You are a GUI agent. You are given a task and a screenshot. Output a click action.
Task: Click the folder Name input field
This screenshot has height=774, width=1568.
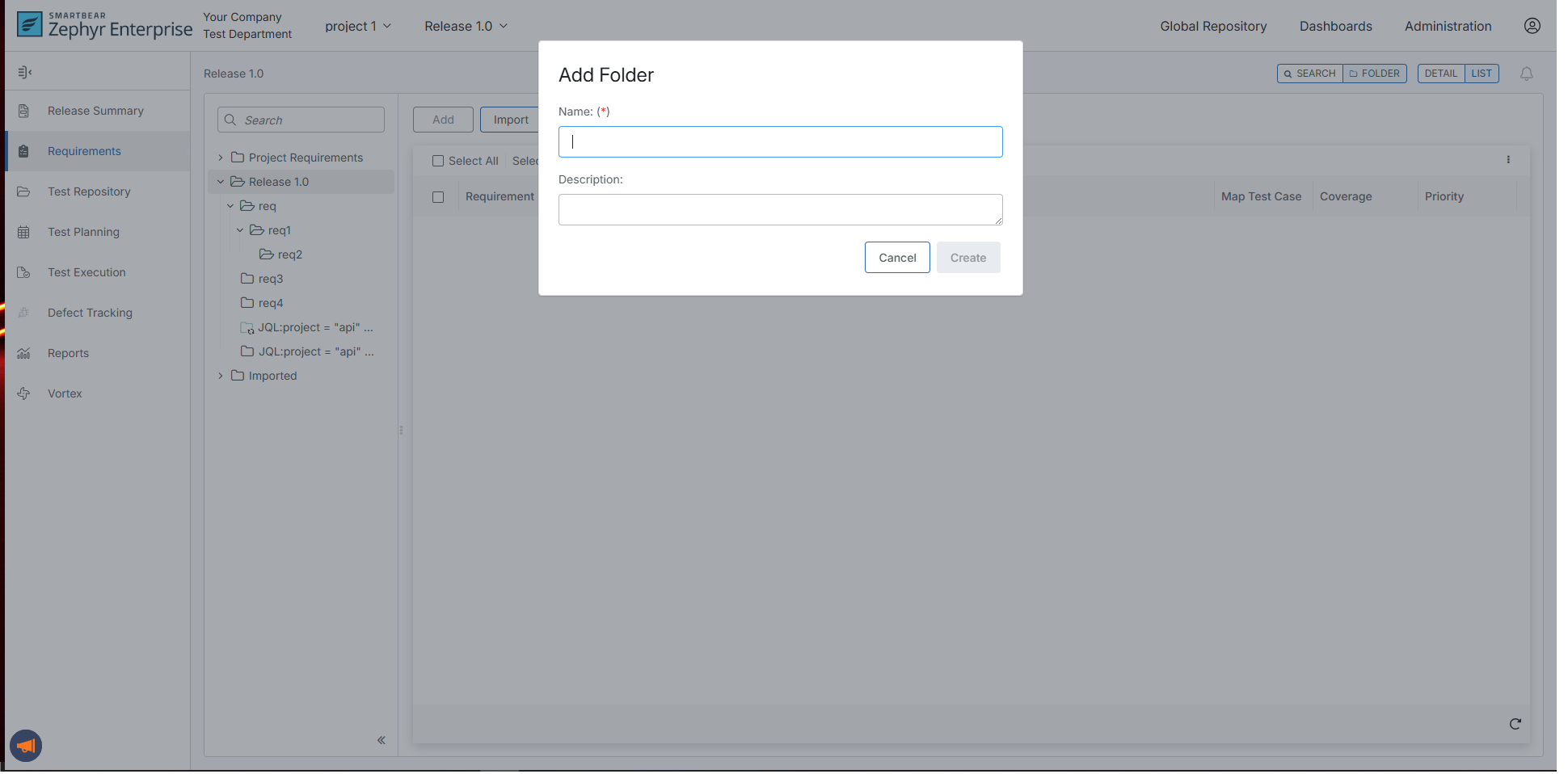(x=780, y=142)
